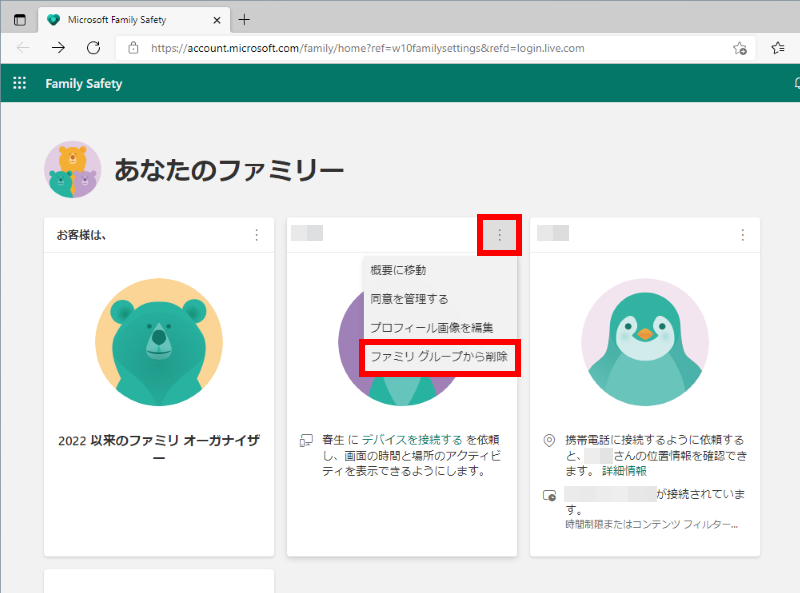
Task: Click the connect-device icon beside 春生
Action: (306, 440)
